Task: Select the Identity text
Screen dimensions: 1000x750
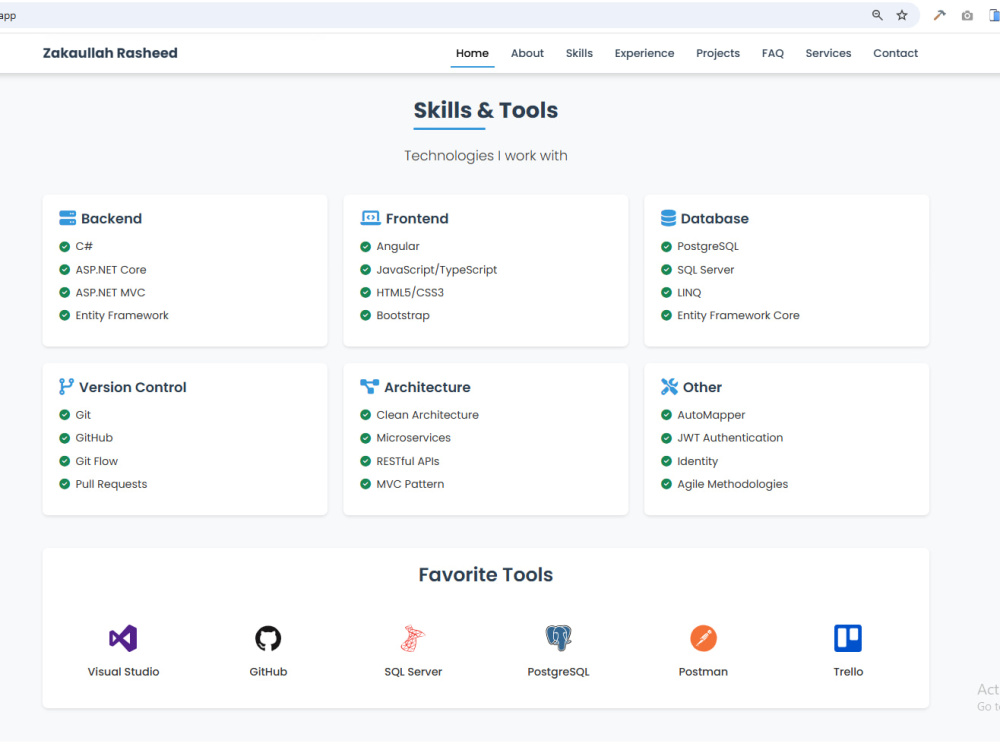Action: 697,461
